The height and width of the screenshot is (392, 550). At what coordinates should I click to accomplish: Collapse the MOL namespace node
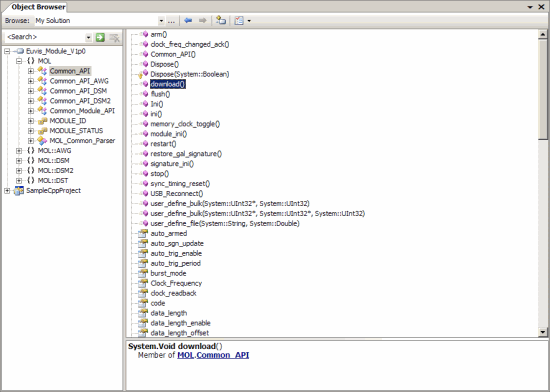pyautogui.click(x=19, y=61)
